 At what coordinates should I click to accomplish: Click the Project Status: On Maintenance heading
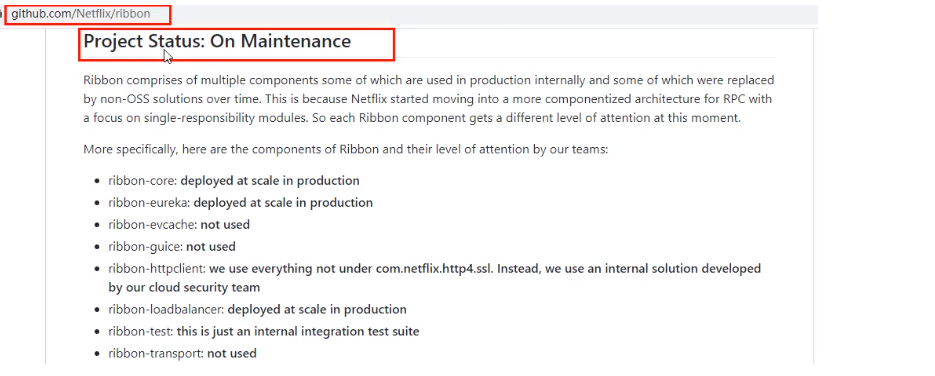pos(217,41)
